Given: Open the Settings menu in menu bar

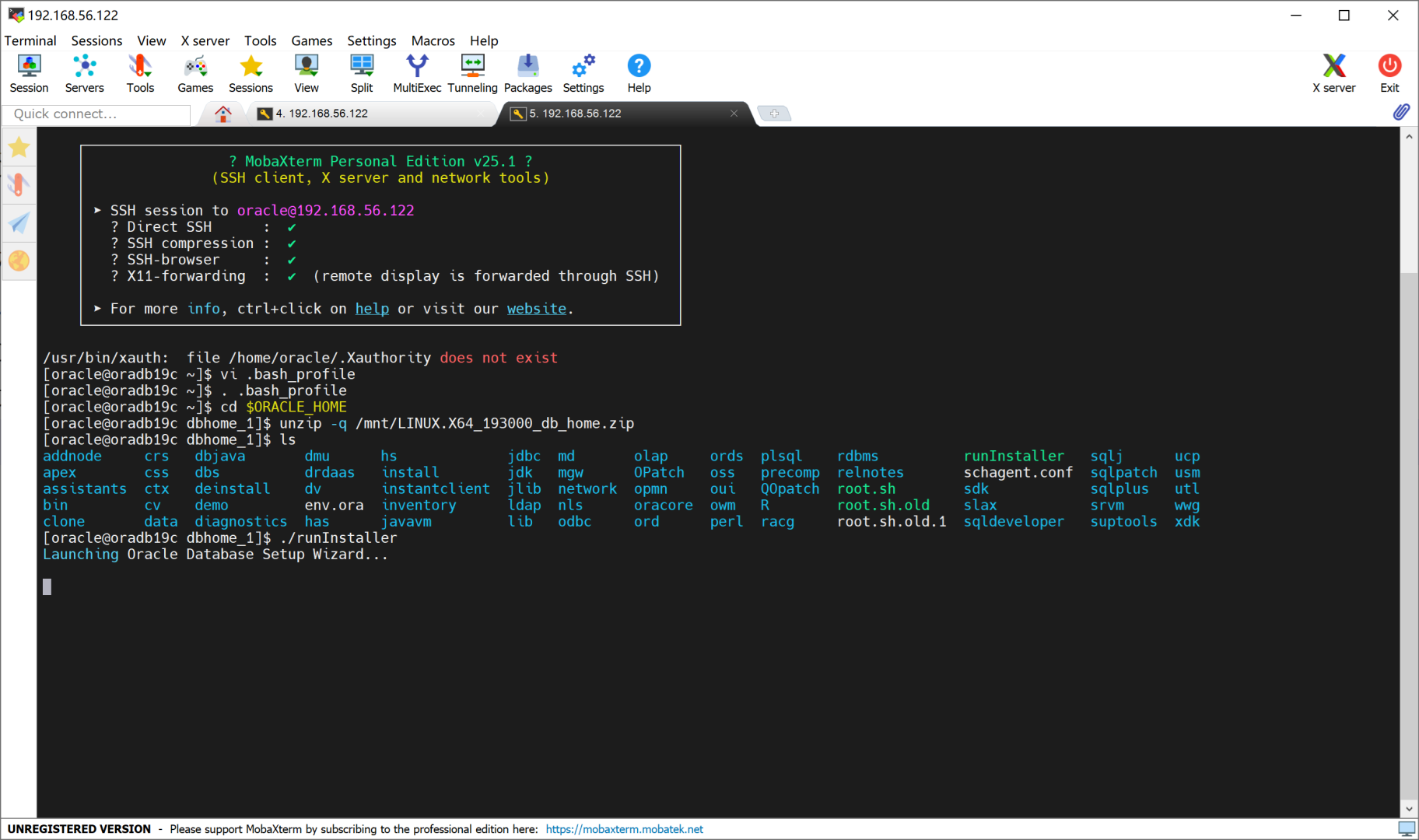Looking at the screenshot, I should tap(372, 40).
